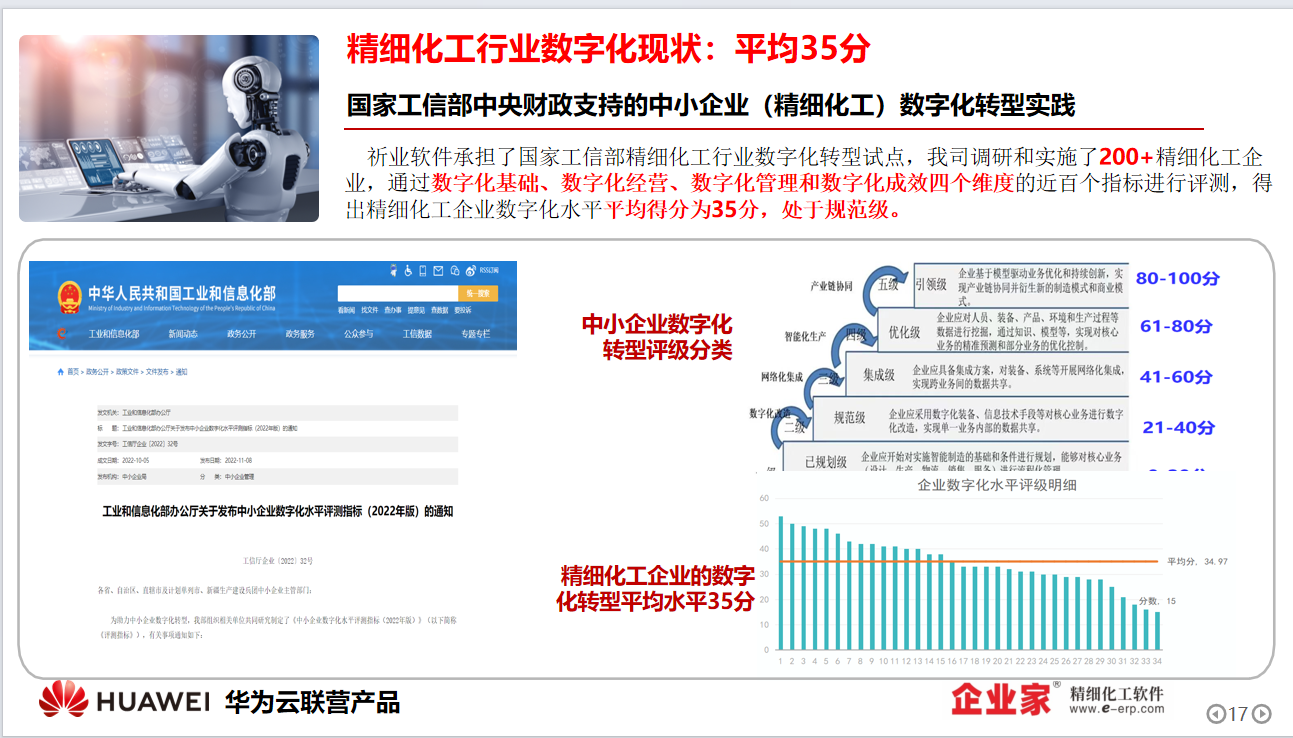The height and width of the screenshot is (738, 1293).
Task: Open 工信数据 navigation item
Action: pyautogui.click(x=417, y=334)
